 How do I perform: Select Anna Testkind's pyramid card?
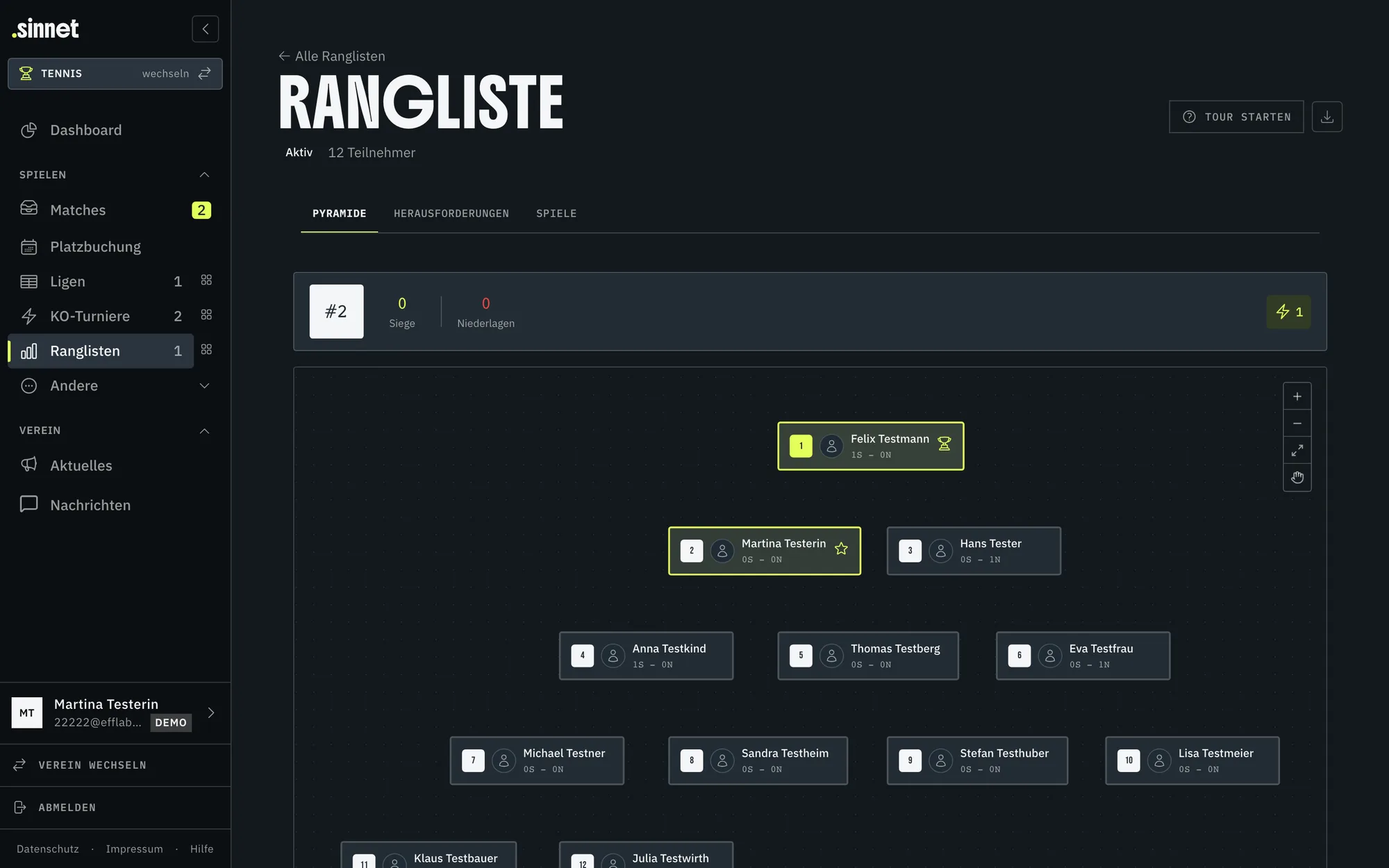[646, 656]
